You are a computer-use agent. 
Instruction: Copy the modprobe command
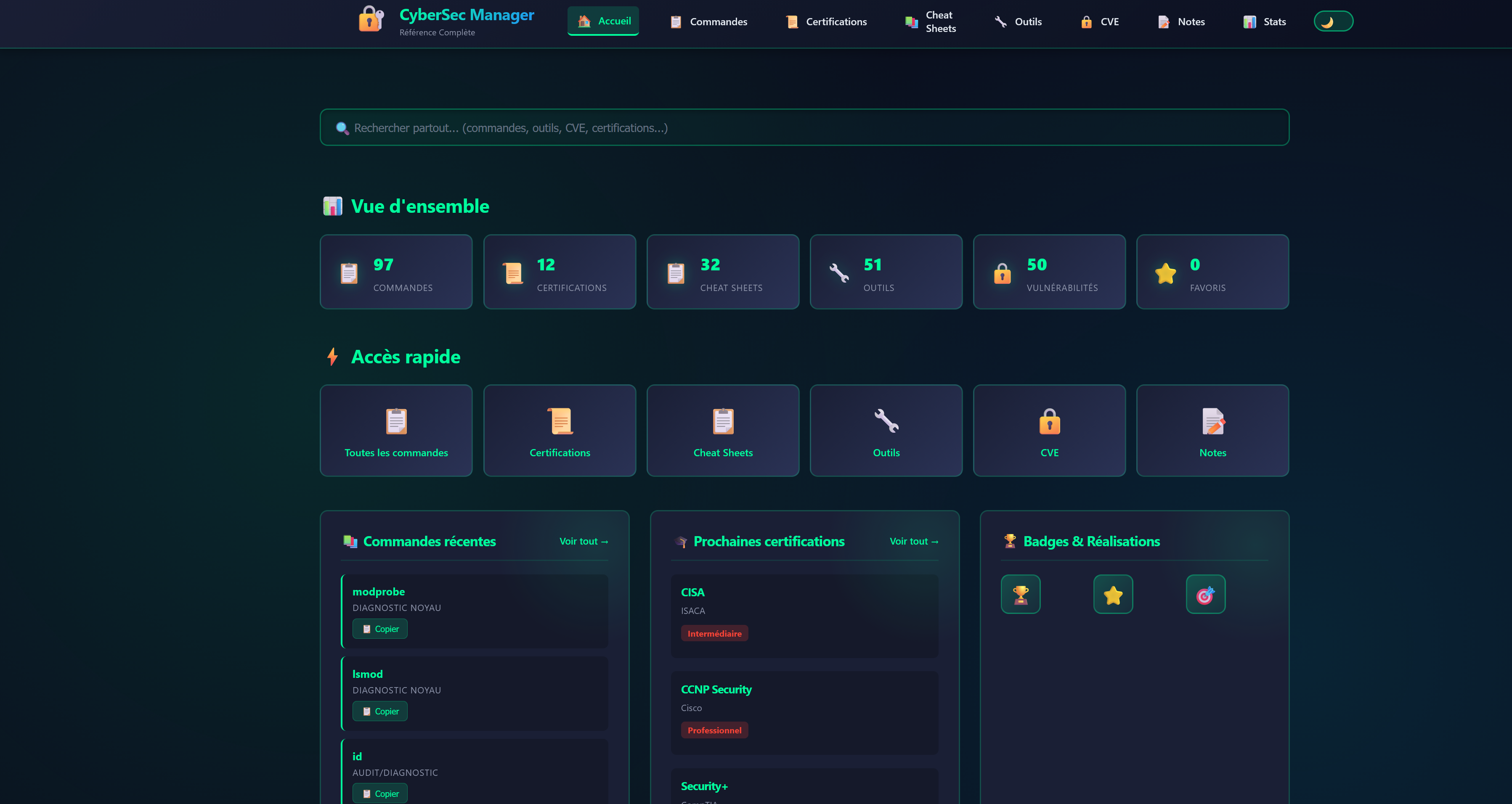pos(380,629)
